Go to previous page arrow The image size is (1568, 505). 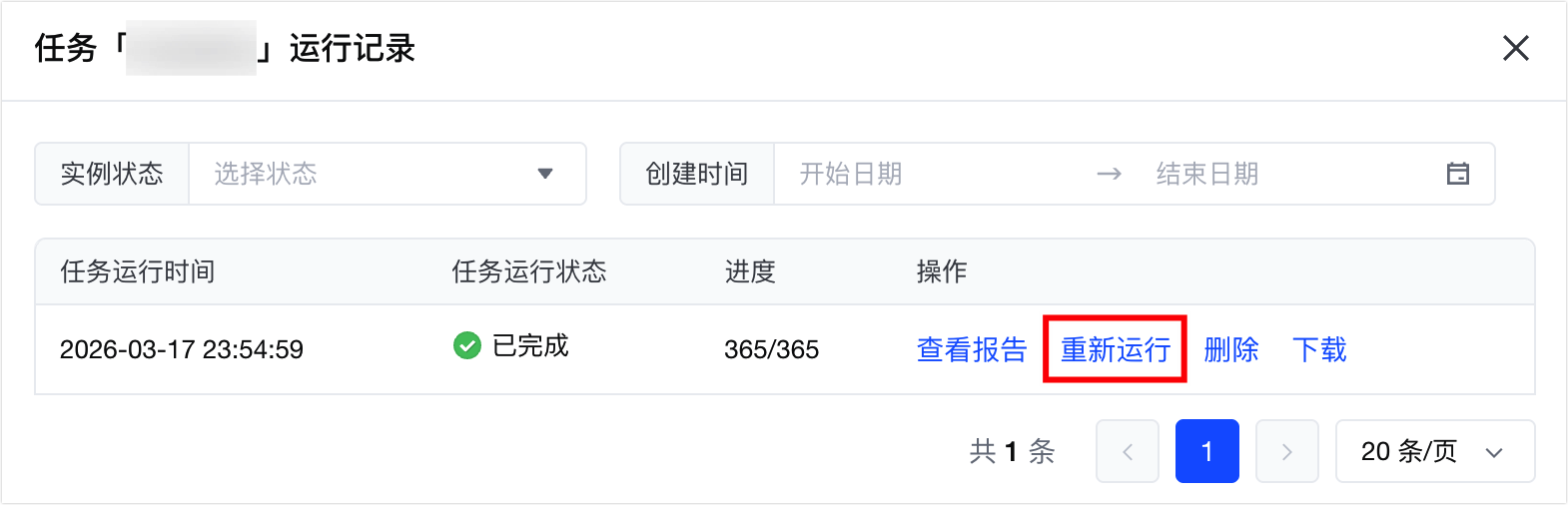[1128, 451]
